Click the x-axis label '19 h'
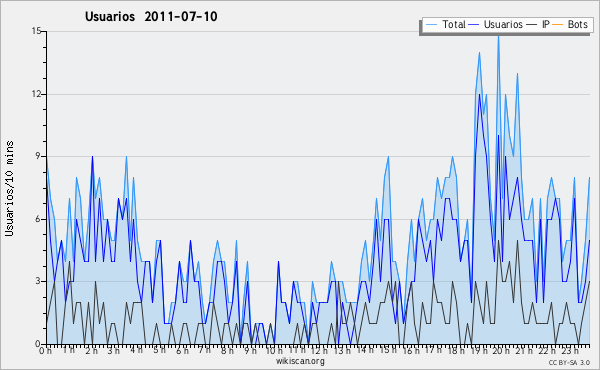The image size is (600, 370). (x=479, y=350)
